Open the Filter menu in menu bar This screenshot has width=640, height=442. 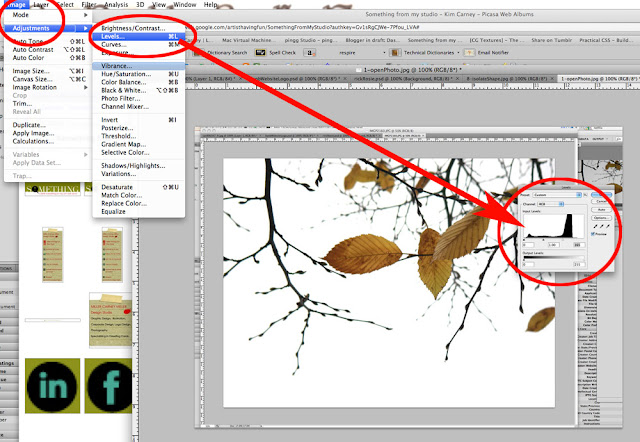point(89,4)
